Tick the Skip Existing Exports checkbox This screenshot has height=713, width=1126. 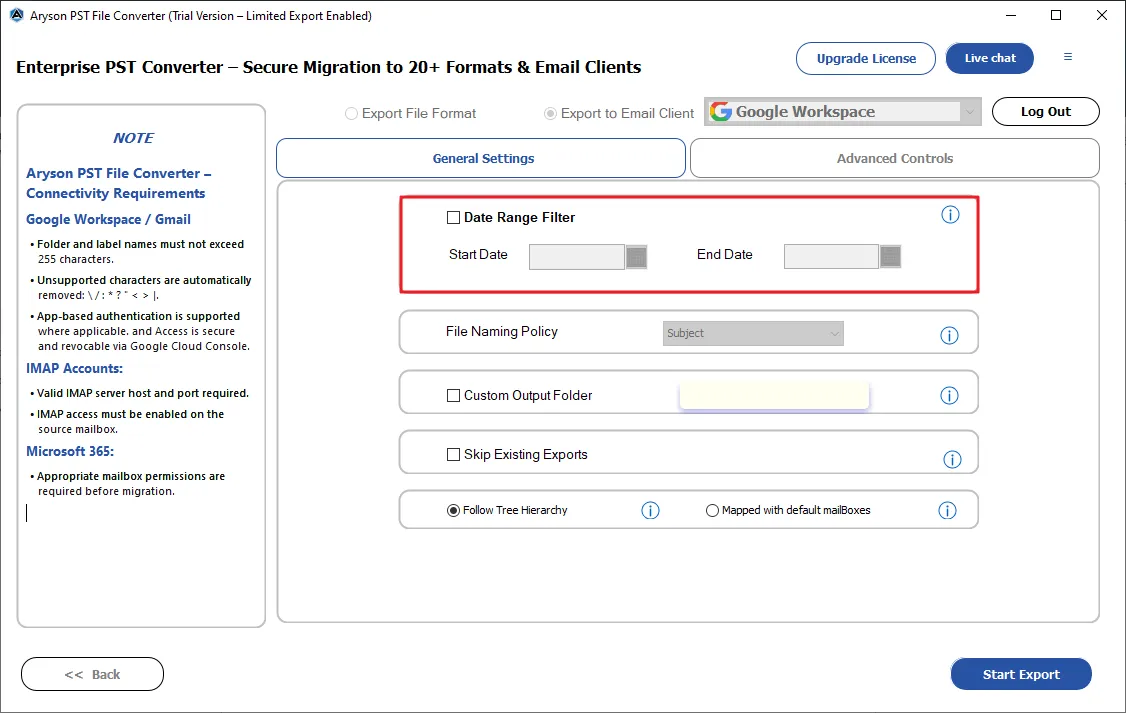pyautogui.click(x=453, y=455)
